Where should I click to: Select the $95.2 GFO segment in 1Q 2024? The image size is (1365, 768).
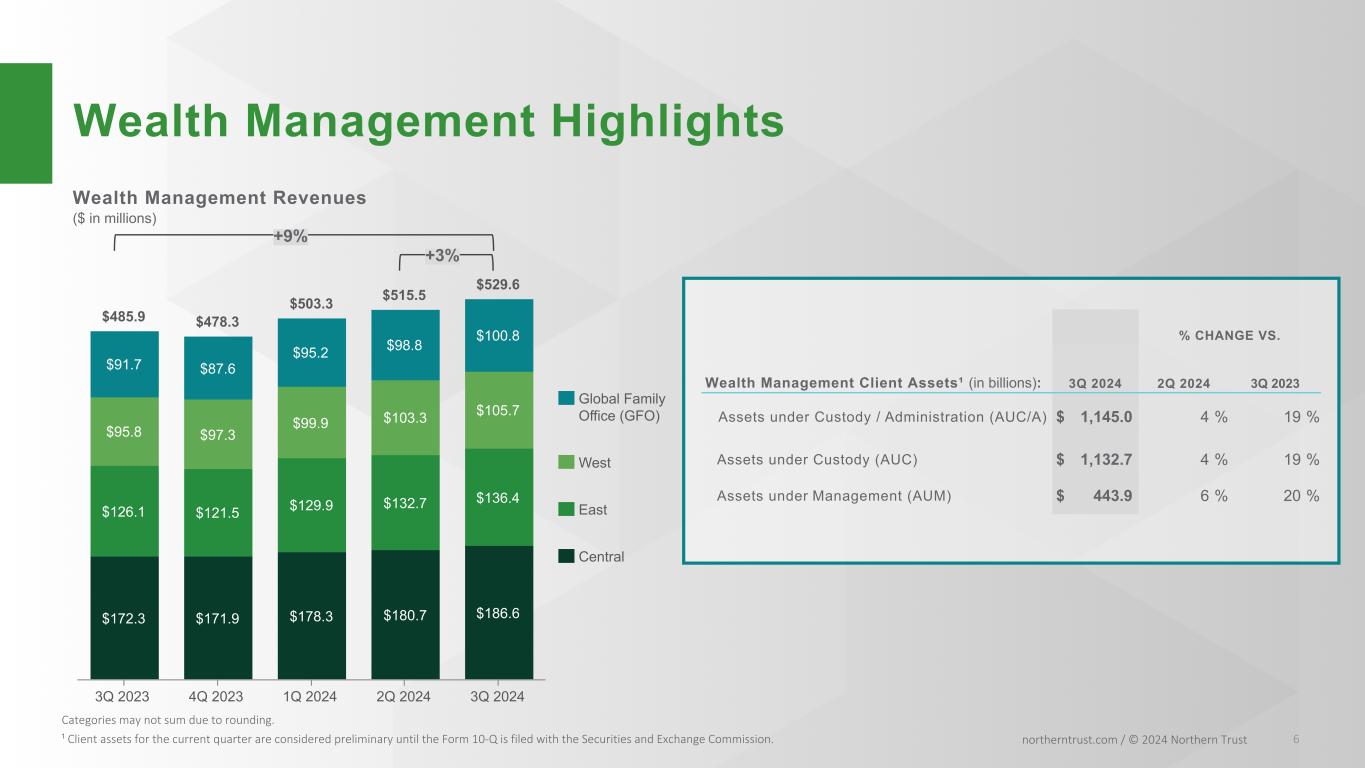point(312,352)
